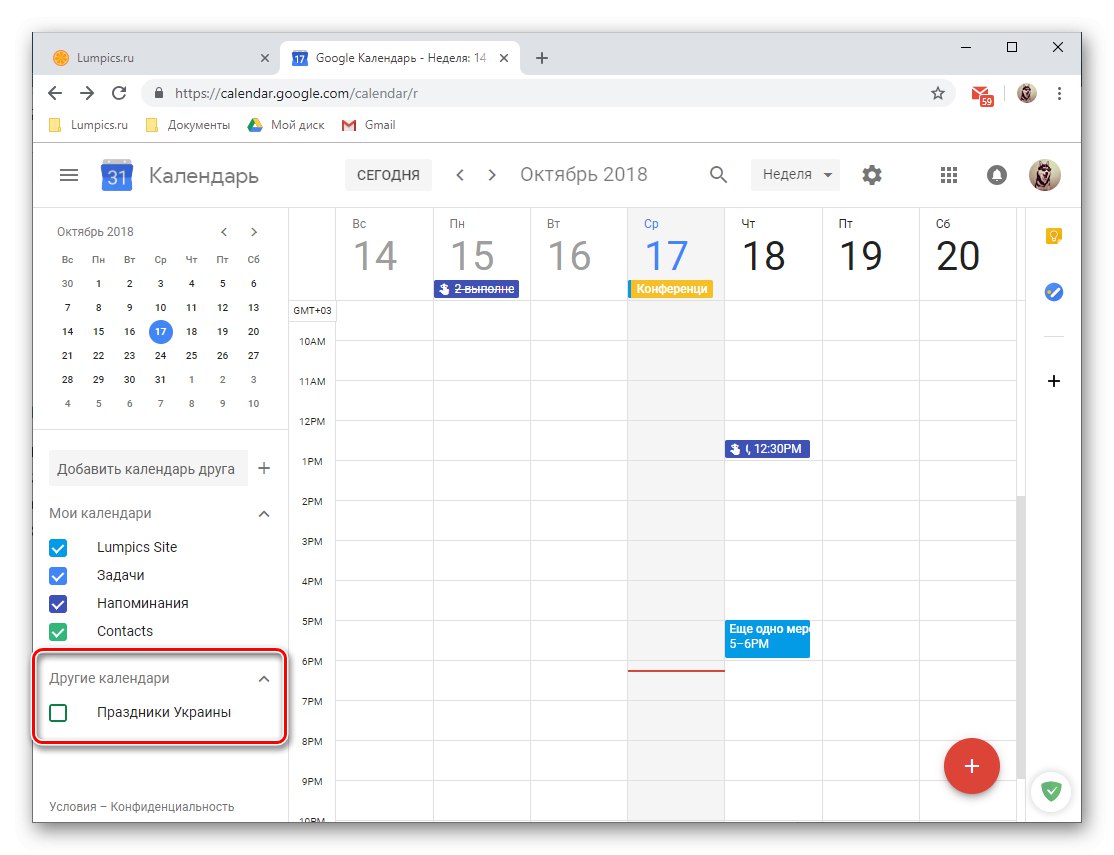Enable the Праздники Украины calendar

[x=57, y=712]
